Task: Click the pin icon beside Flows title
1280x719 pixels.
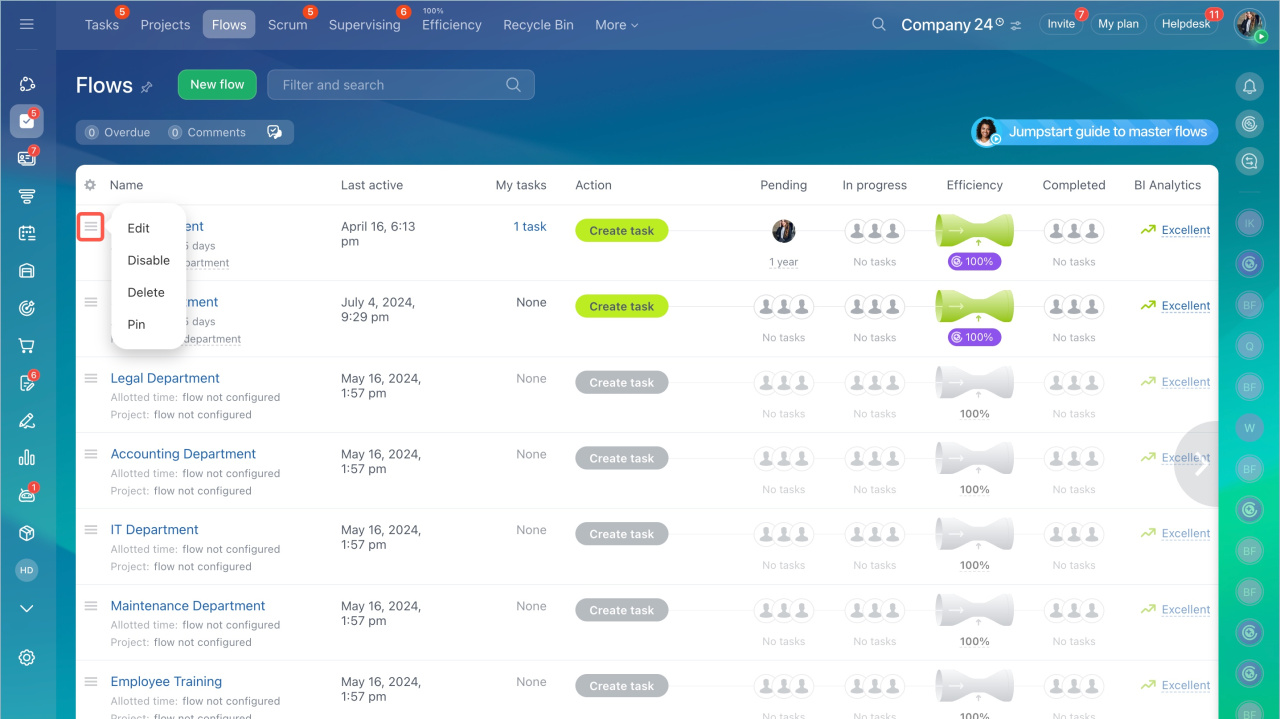Action: [147, 87]
